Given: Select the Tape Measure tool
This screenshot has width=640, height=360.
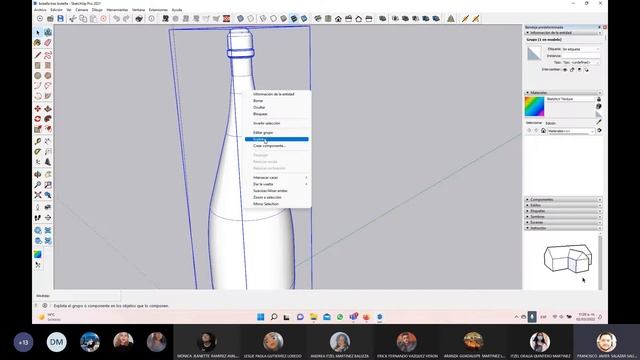Looking at the screenshot, I should tap(38, 141).
